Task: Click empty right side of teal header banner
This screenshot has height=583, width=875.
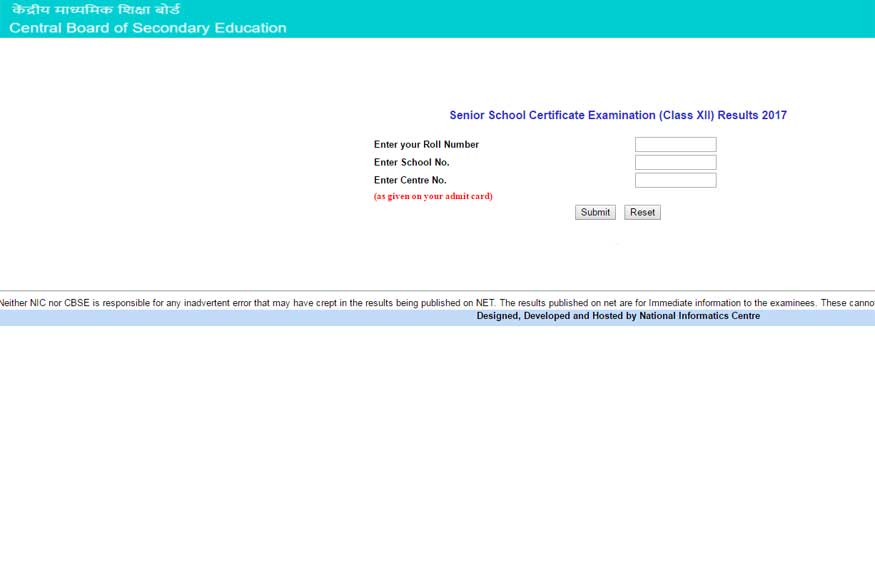Action: (x=650, y=19)
